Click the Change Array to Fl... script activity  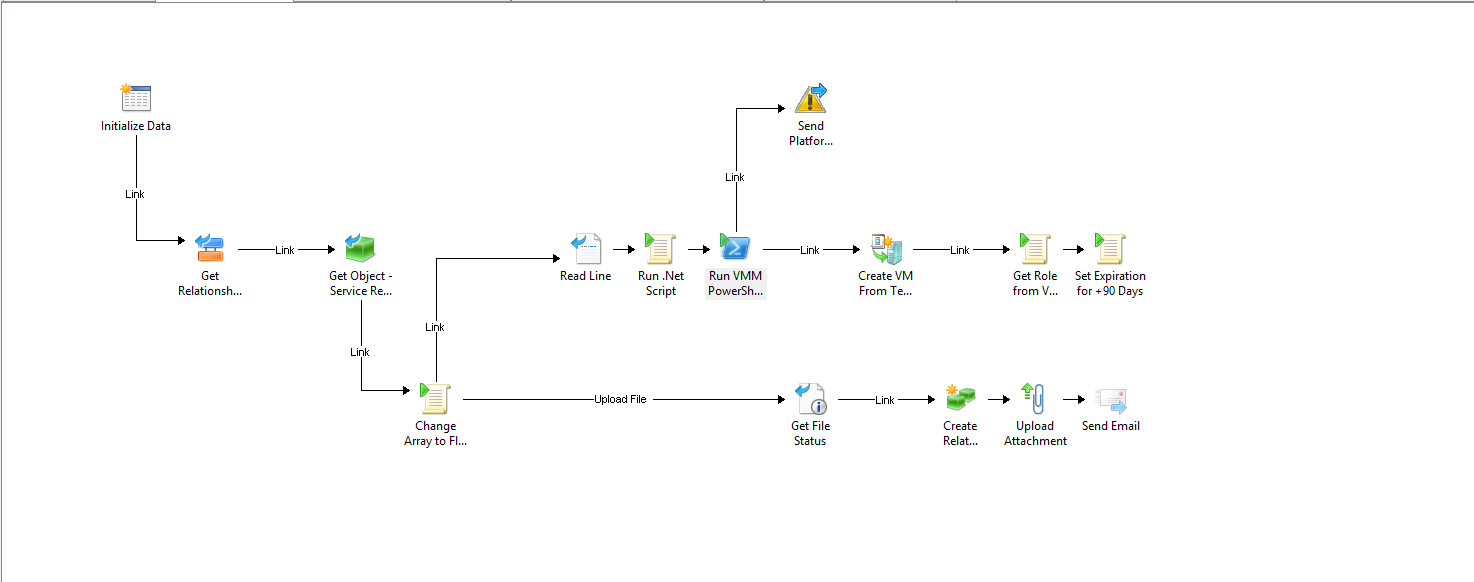(x=435, y=398)
